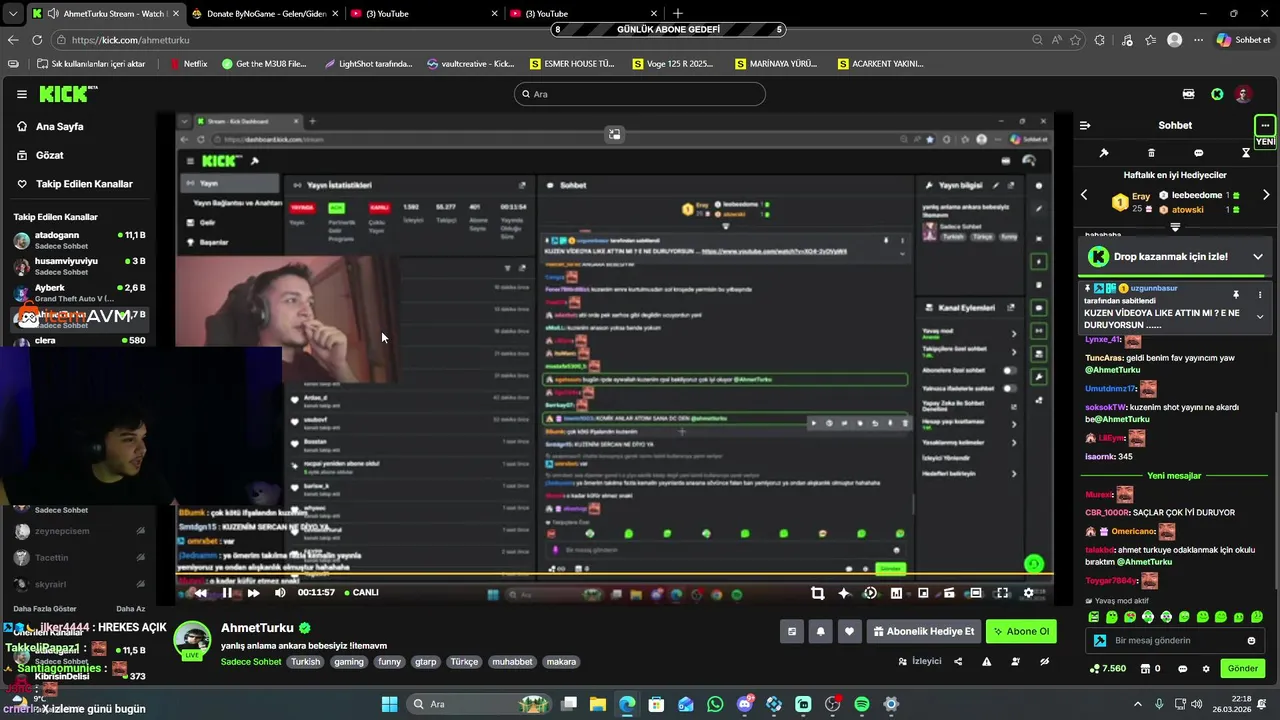Click the shop icon next to 0
The height and width of the screenshot is (720, 1280).
1146,669
